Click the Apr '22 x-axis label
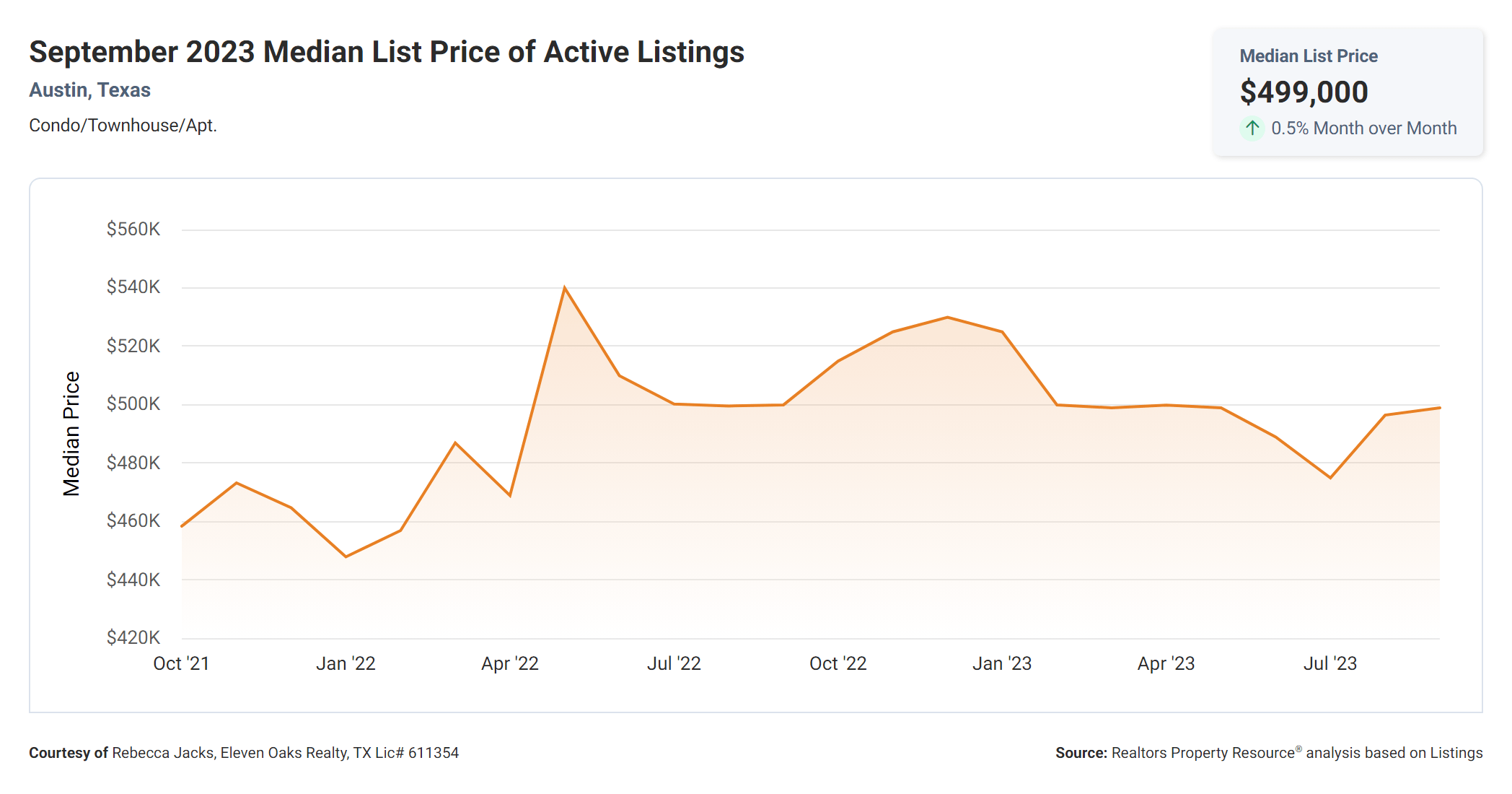This screenshot has width=1512, height=794. 510,663
